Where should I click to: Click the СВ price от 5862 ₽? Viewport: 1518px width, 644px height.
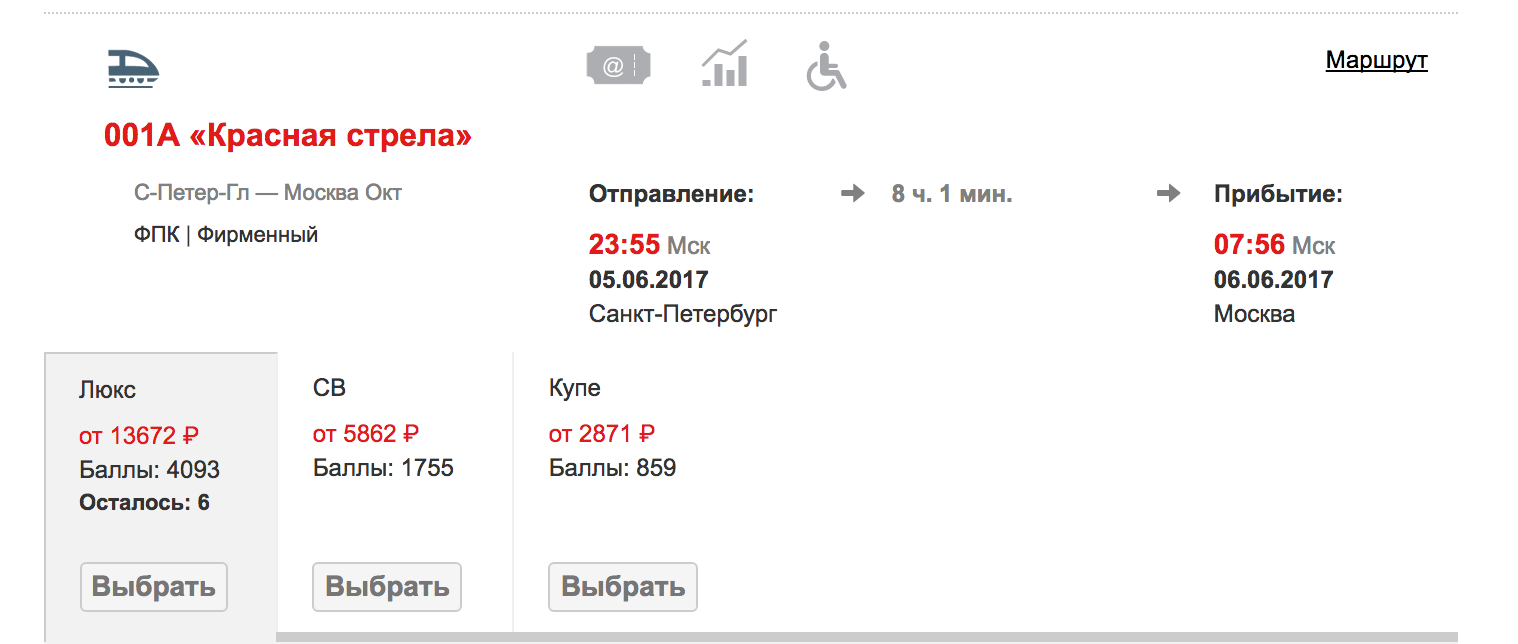tap(366, 434)
